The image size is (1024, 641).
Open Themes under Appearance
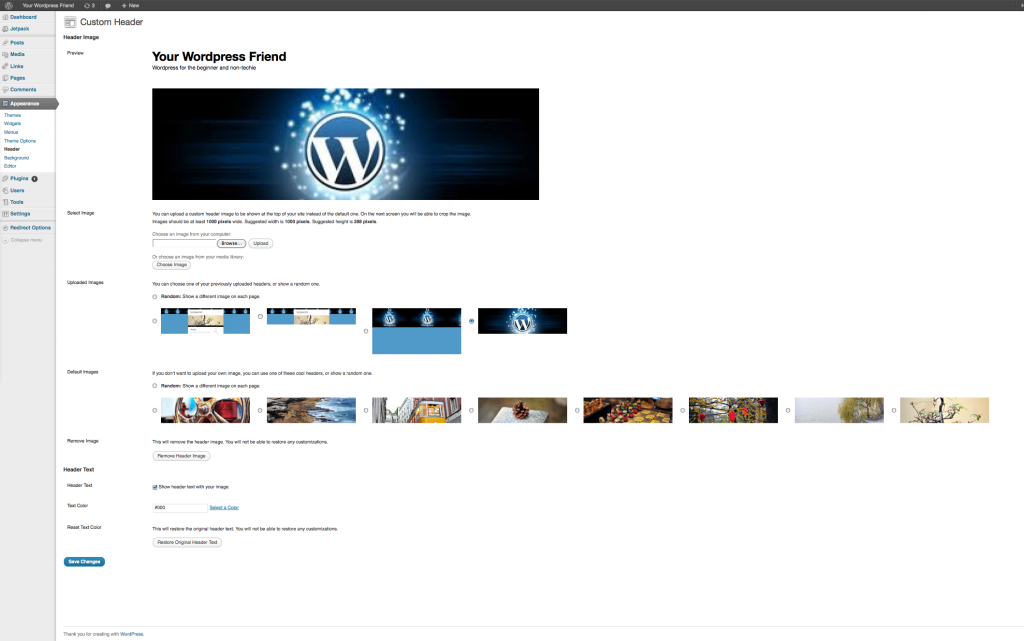click(x=12, y=115)
